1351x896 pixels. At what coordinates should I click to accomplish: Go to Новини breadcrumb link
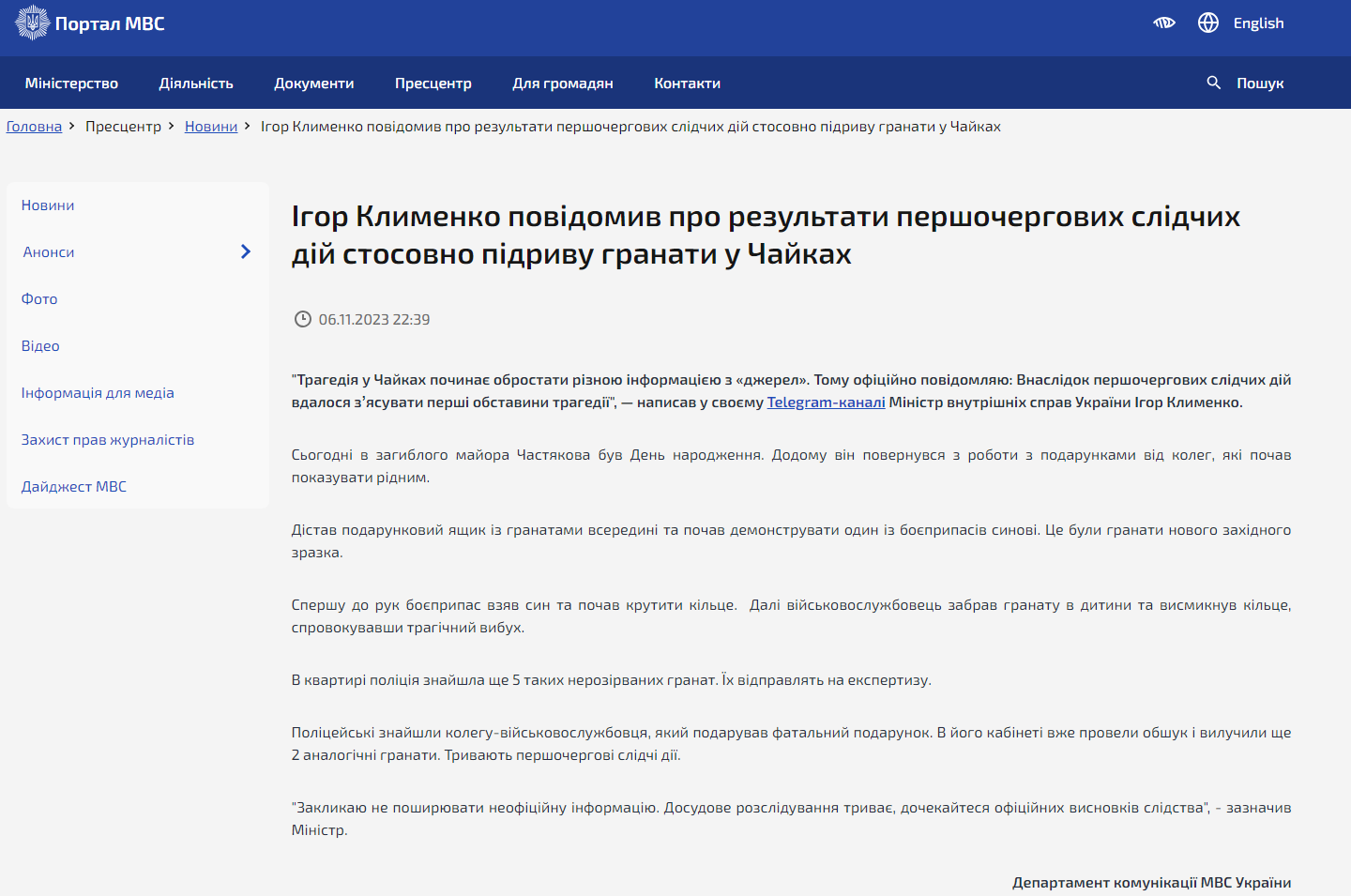(211, 127)
